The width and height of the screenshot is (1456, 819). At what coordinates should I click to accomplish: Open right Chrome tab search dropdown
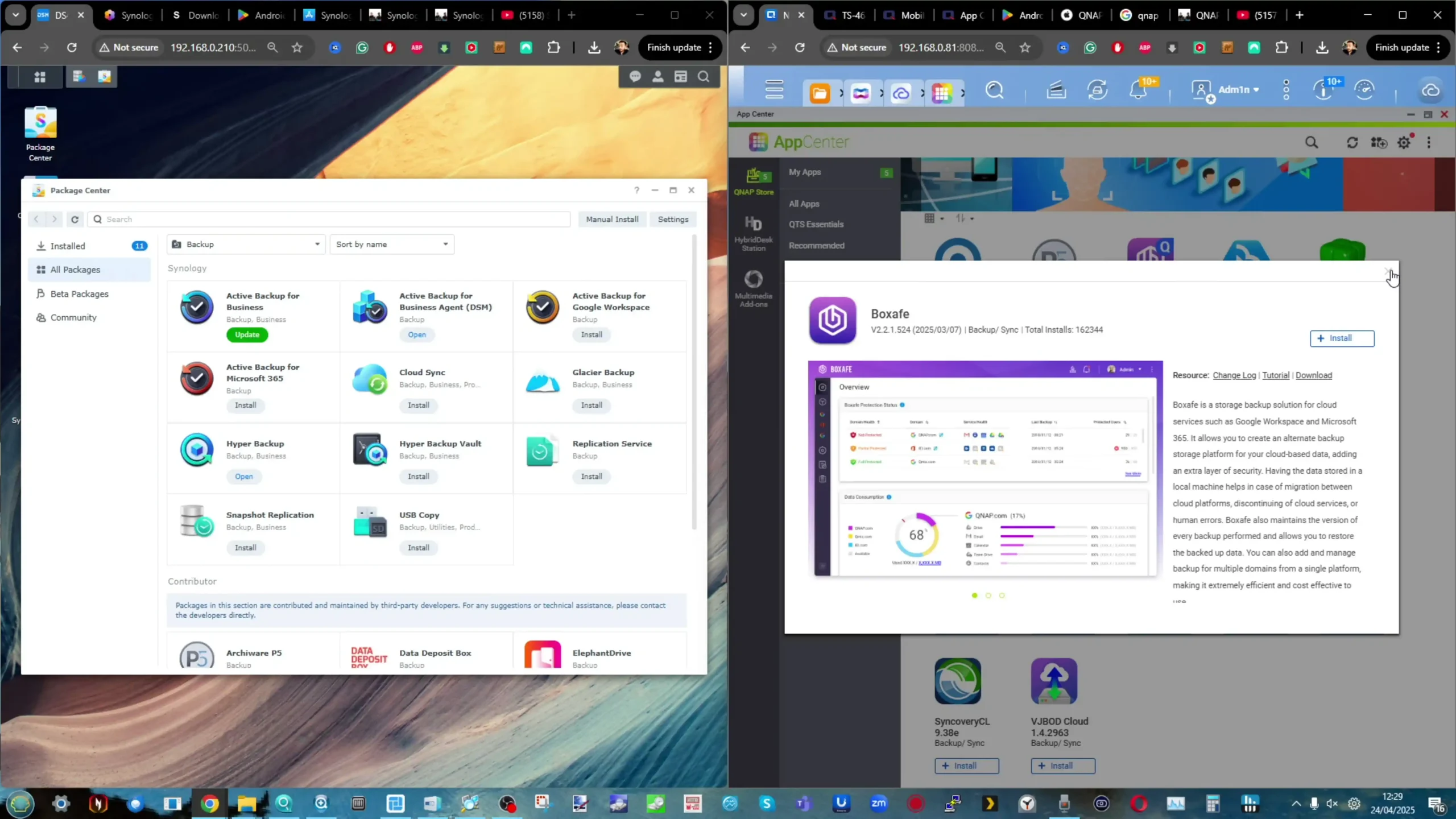(743, 15)
